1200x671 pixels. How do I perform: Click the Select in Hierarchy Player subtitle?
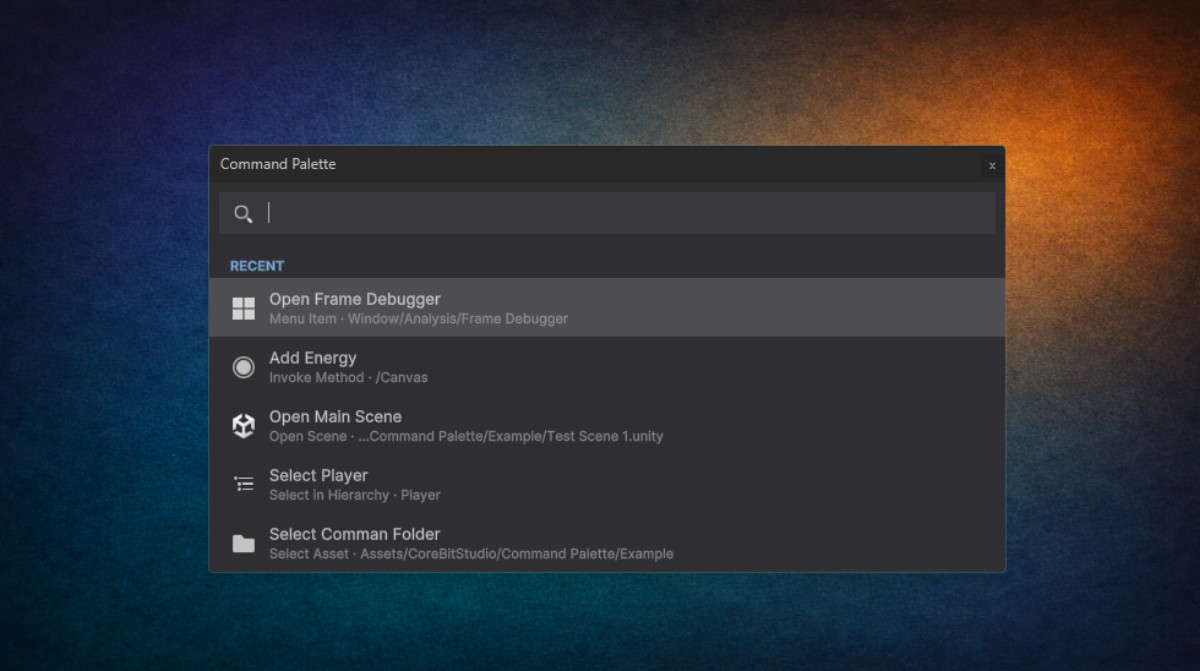[354, 495]
